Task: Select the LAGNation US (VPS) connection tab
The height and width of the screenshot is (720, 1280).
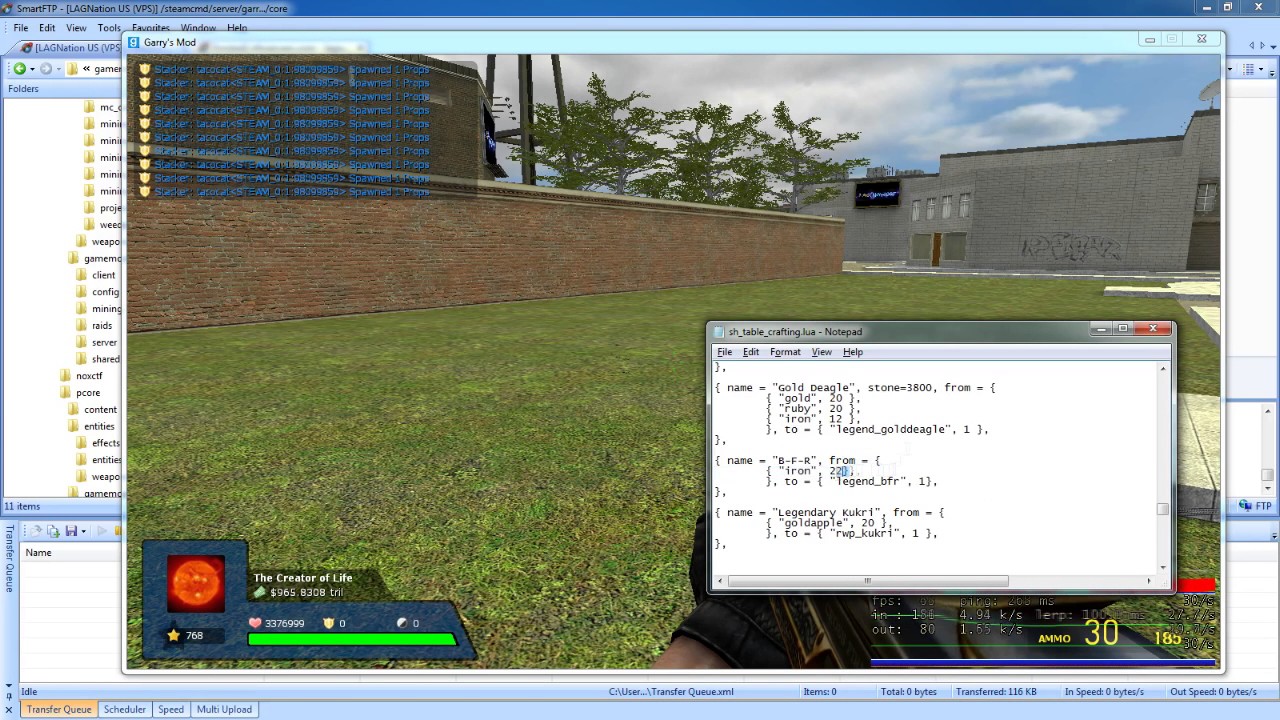Action: 70,47
